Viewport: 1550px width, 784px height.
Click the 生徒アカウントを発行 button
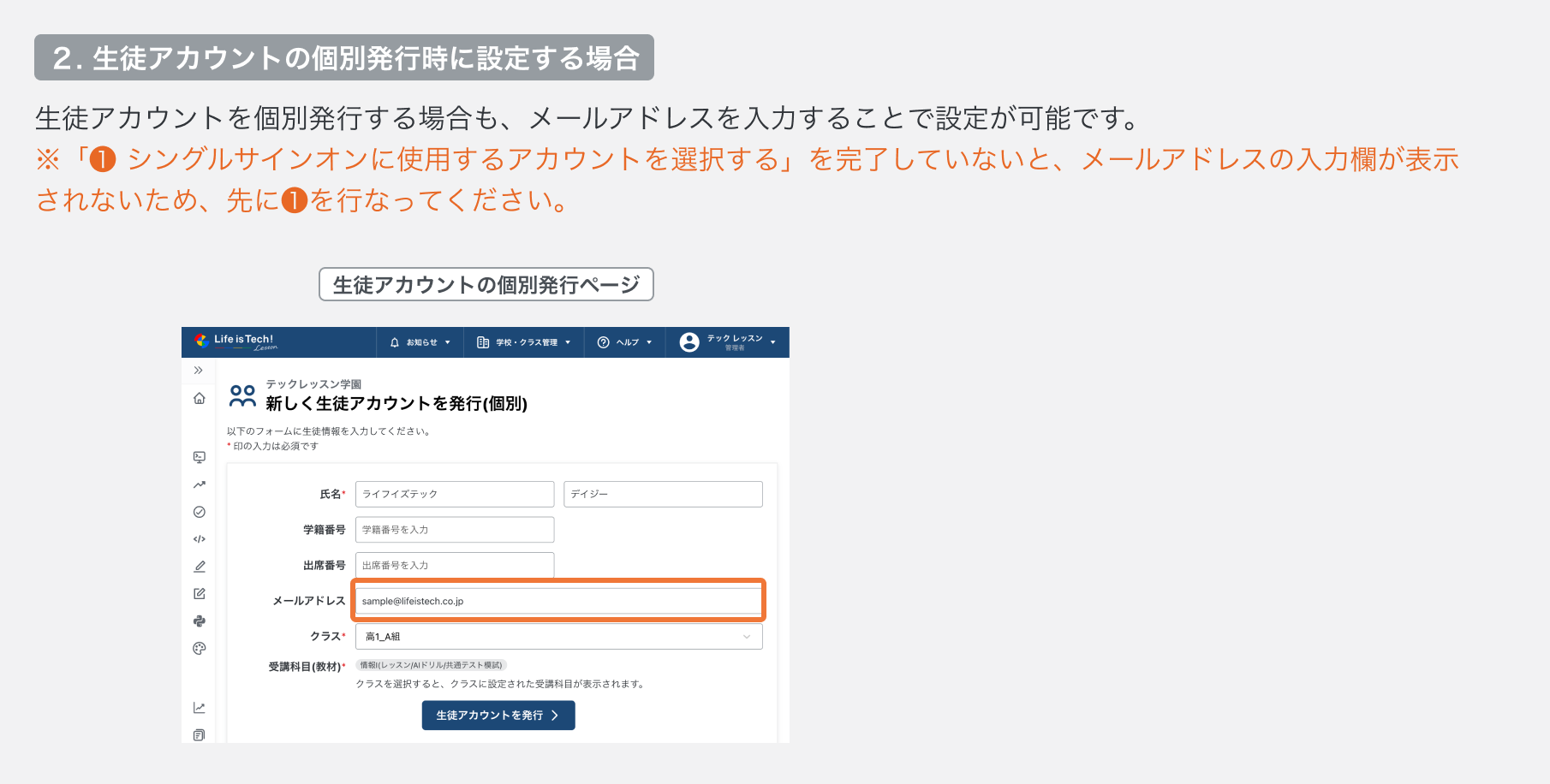tap(498, 716)
